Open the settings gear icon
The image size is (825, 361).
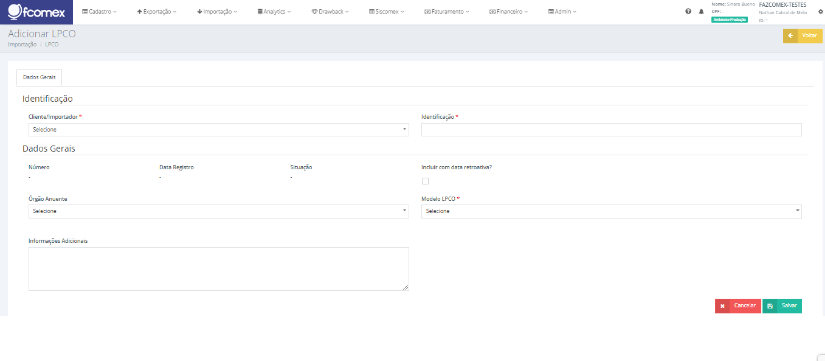point(820,11)
